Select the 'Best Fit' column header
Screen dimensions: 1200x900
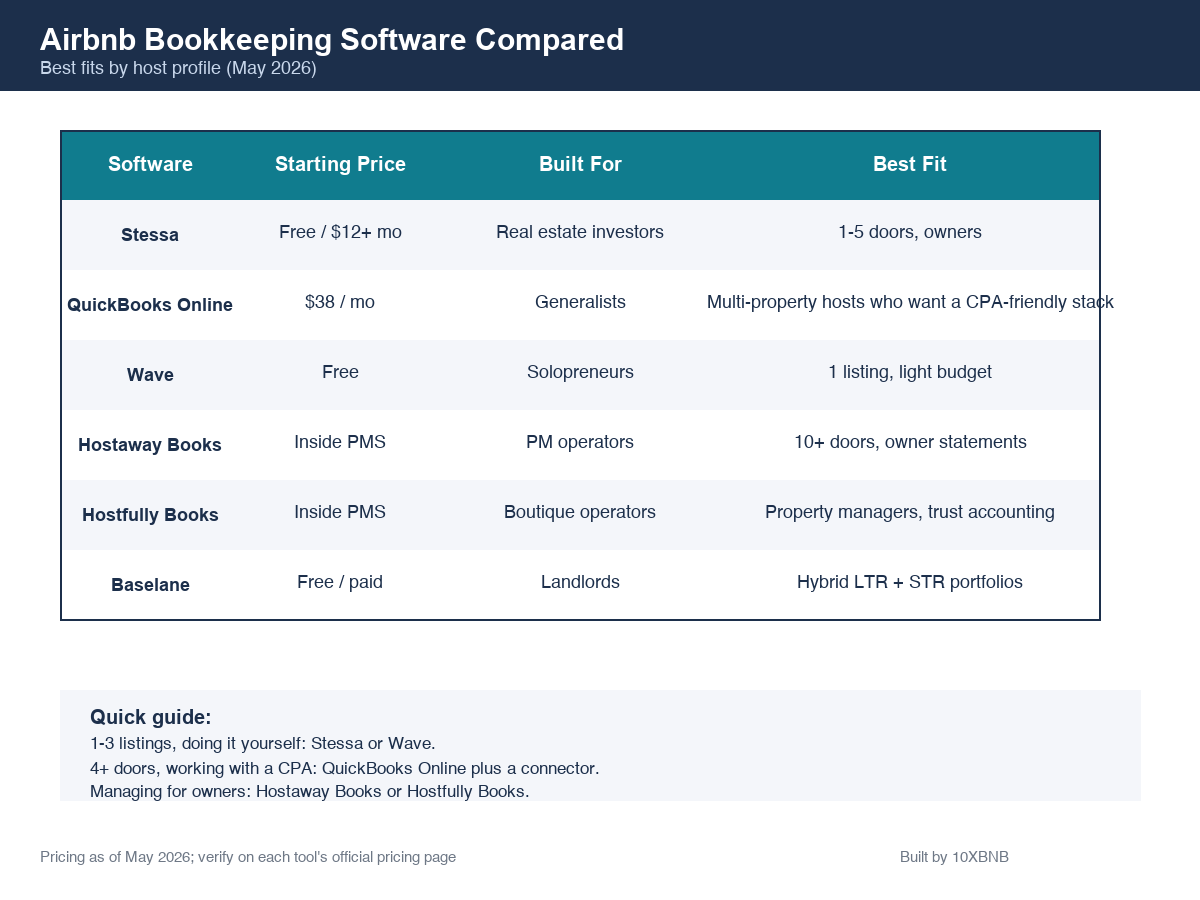click(909, 164)
